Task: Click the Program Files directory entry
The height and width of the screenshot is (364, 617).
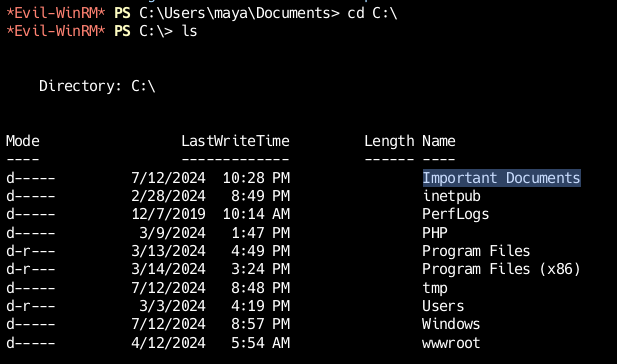Action: pos(476,251)
